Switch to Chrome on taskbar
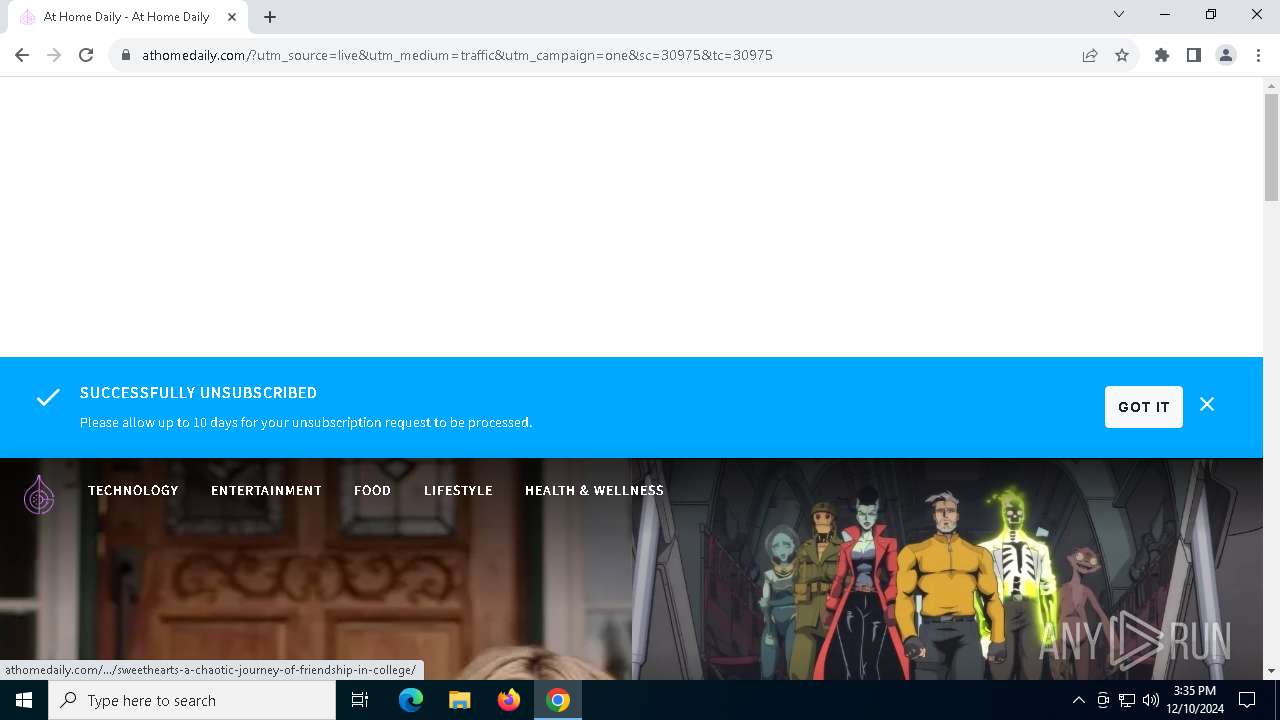 point(558,700)
